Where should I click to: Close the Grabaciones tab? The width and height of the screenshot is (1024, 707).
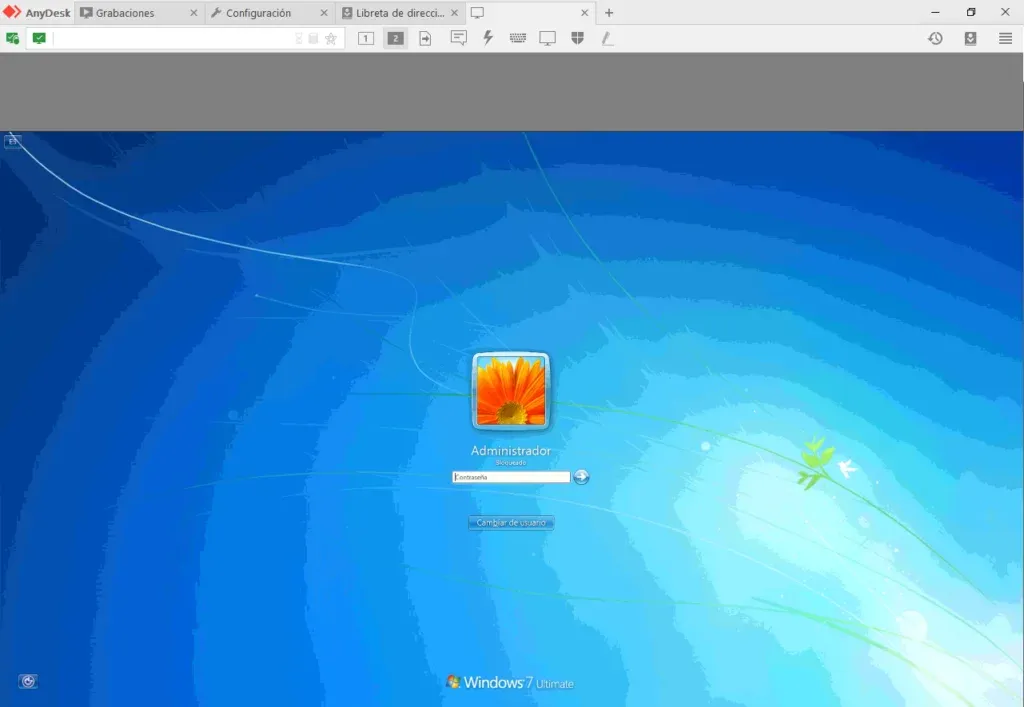tap(193, 13)
